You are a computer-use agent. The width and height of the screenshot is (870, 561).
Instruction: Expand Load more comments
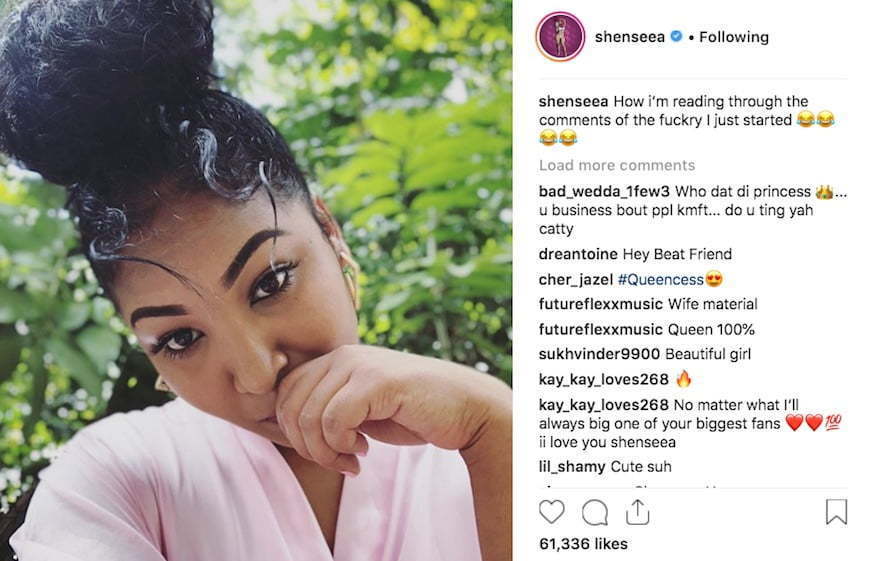tap(616, 165)
